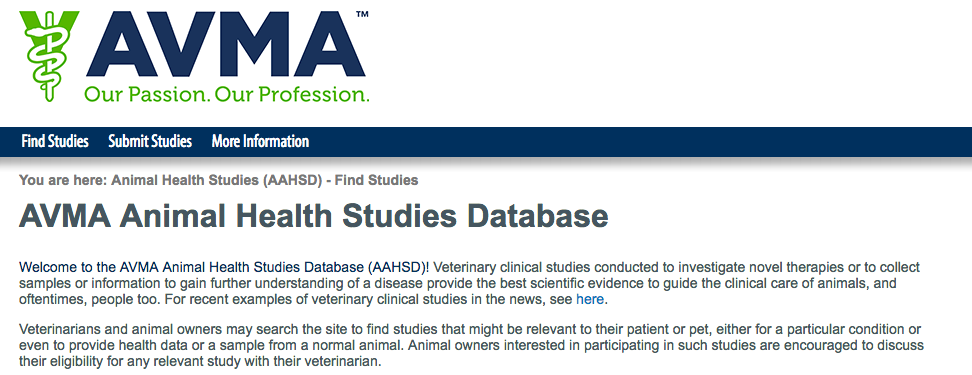Click "Find Studies" at the breadcrumb end
972x375 pixels.
click(x=376, y=180)
